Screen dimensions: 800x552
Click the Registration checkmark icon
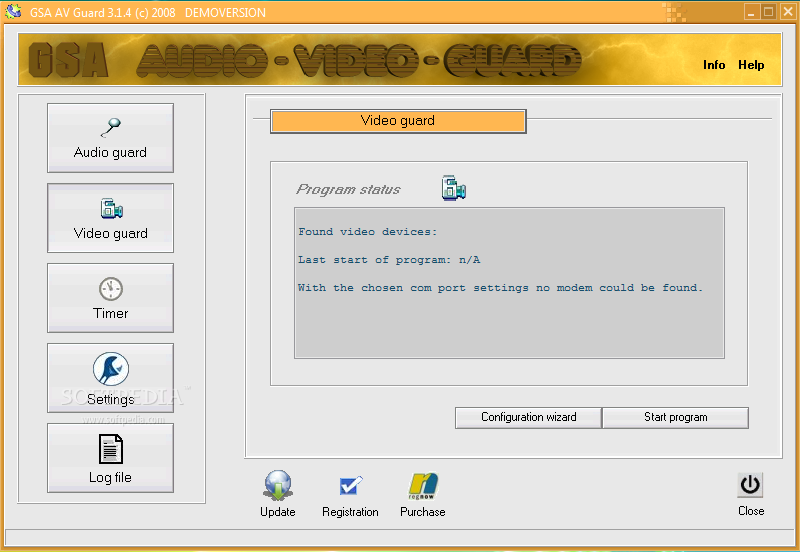point(351,485)
